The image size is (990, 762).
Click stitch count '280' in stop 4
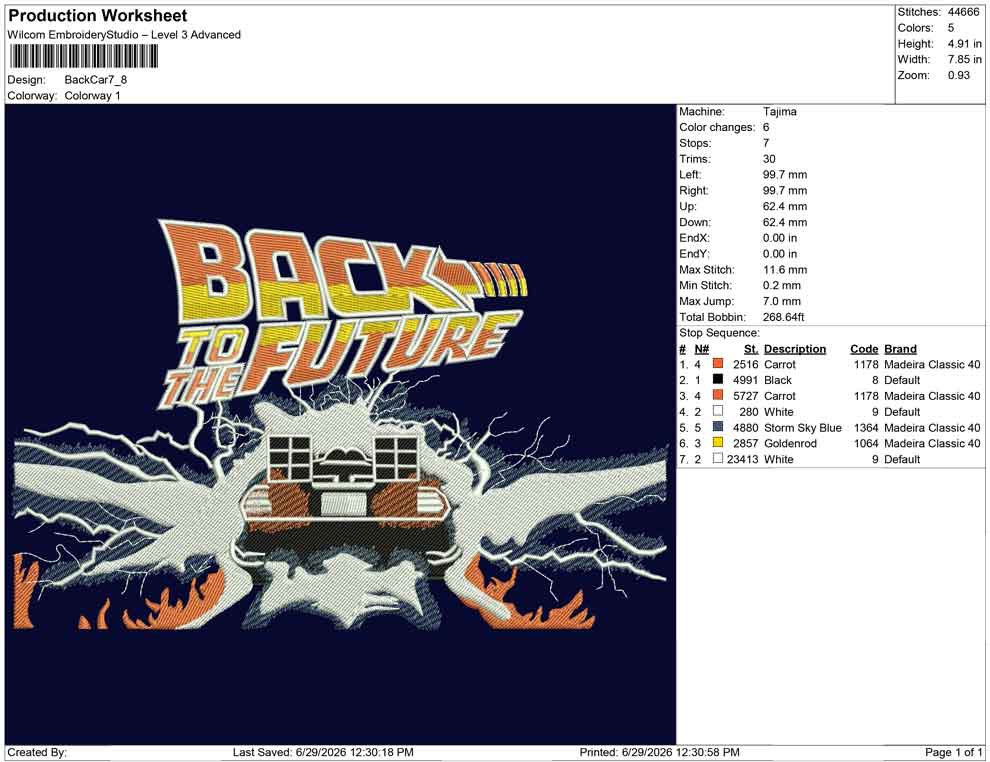pos(749,412)
